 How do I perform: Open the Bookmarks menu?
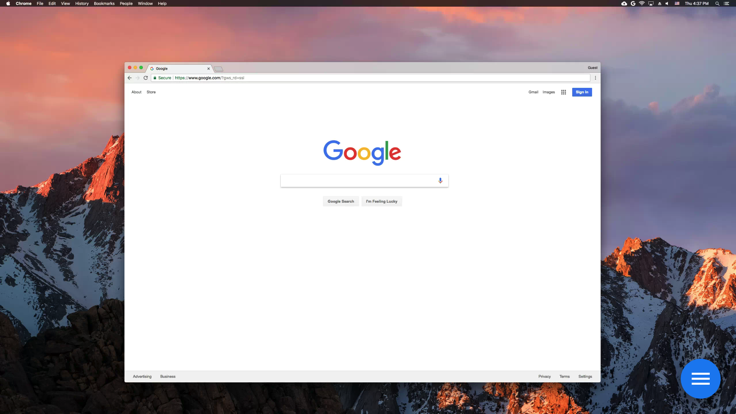[x=104, y=3]
